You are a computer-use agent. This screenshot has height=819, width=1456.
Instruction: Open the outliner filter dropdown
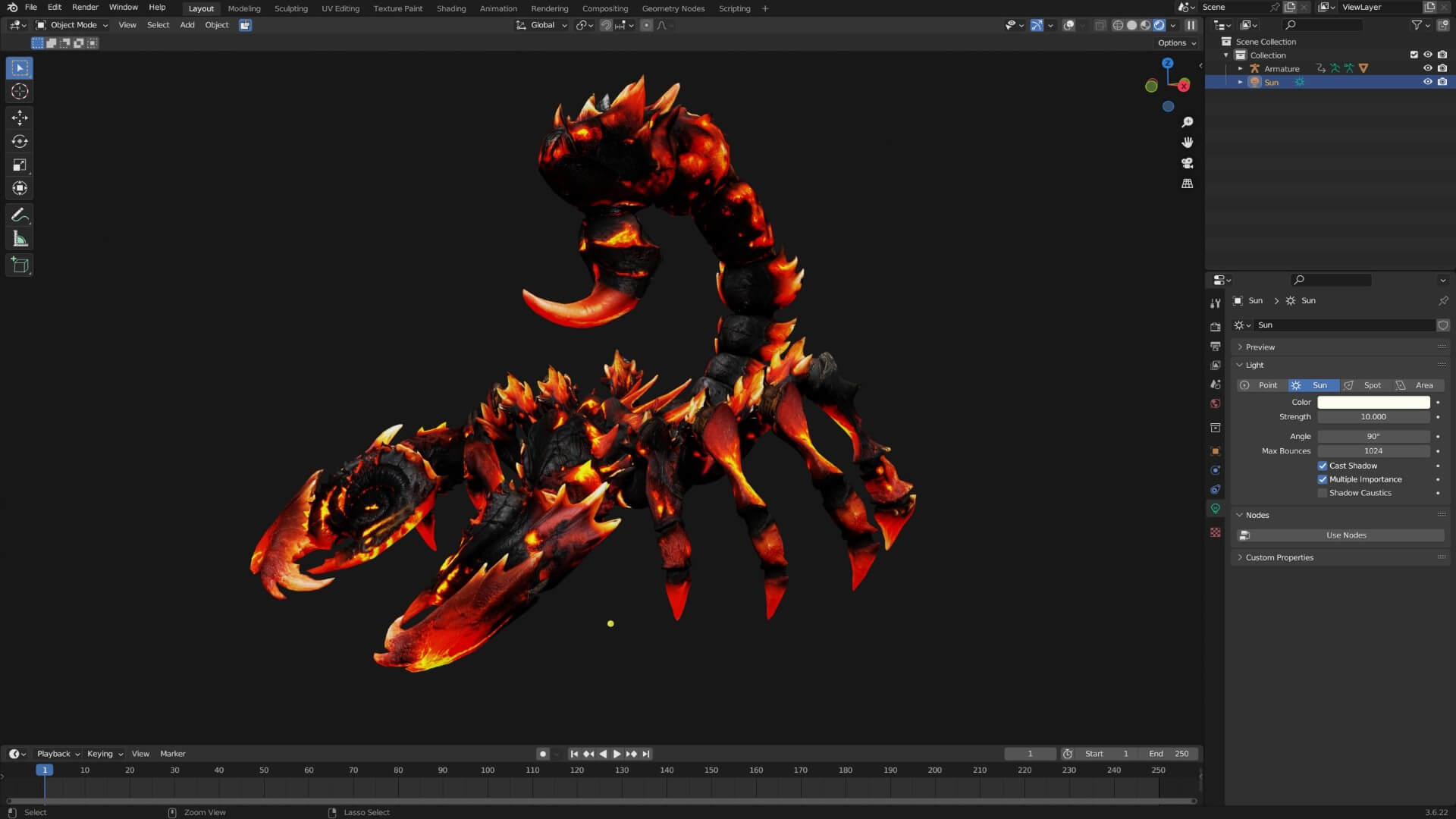[1420, 25]
